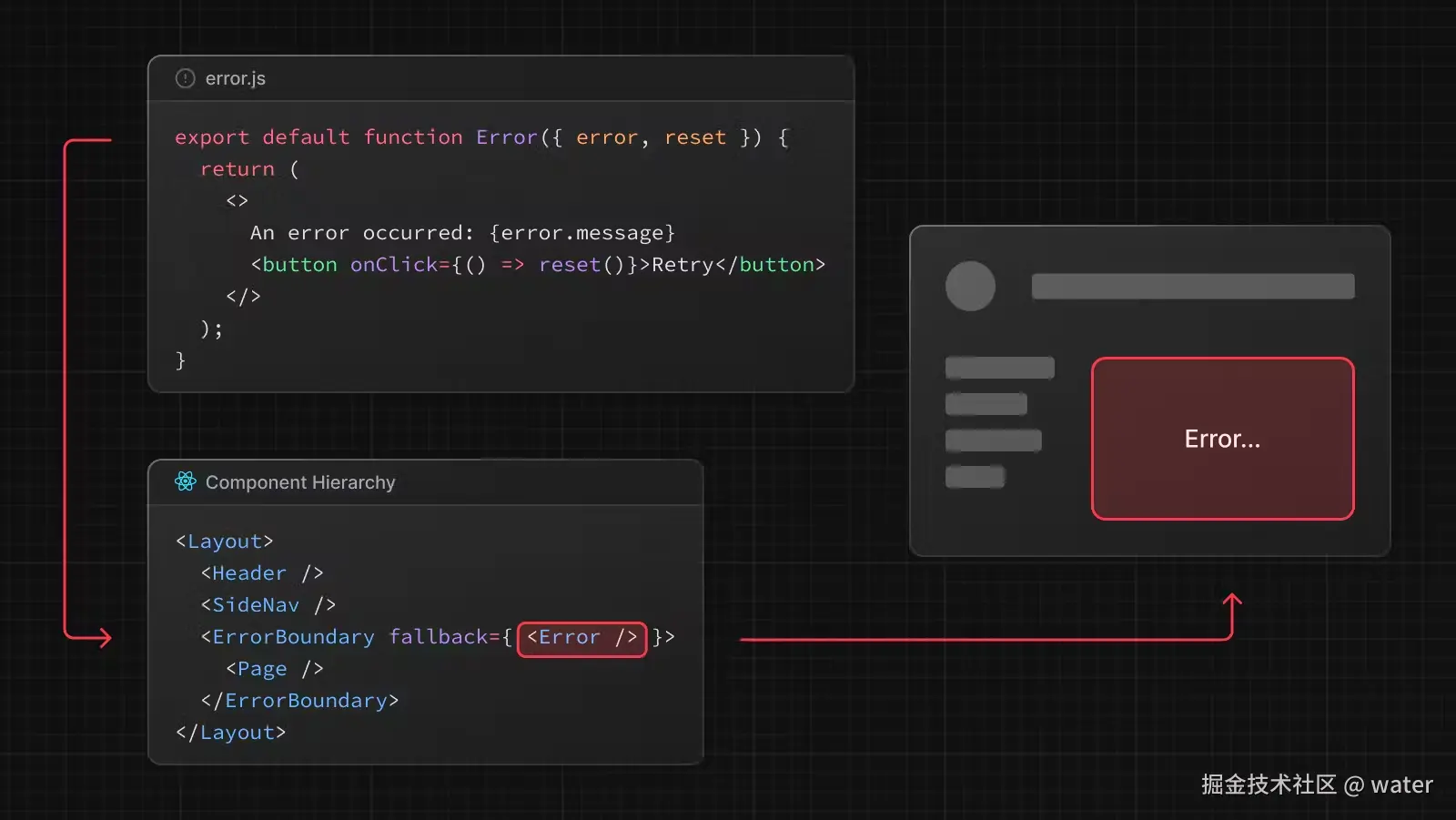Click the error.js file warning icon
This screenshot has height=820, width=1456.
(x=185, y=78)
